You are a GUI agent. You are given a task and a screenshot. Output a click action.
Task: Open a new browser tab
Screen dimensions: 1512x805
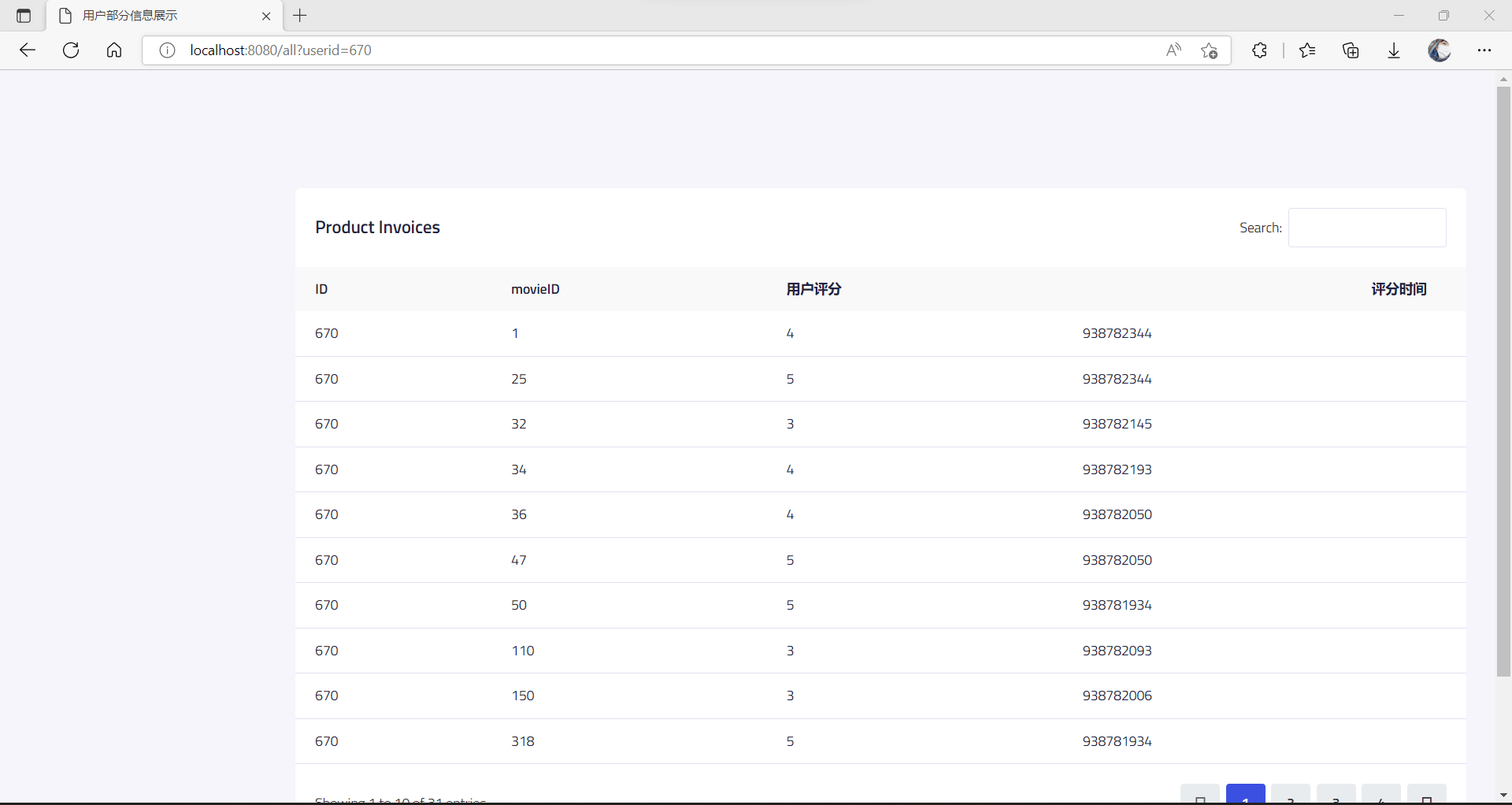300,16
